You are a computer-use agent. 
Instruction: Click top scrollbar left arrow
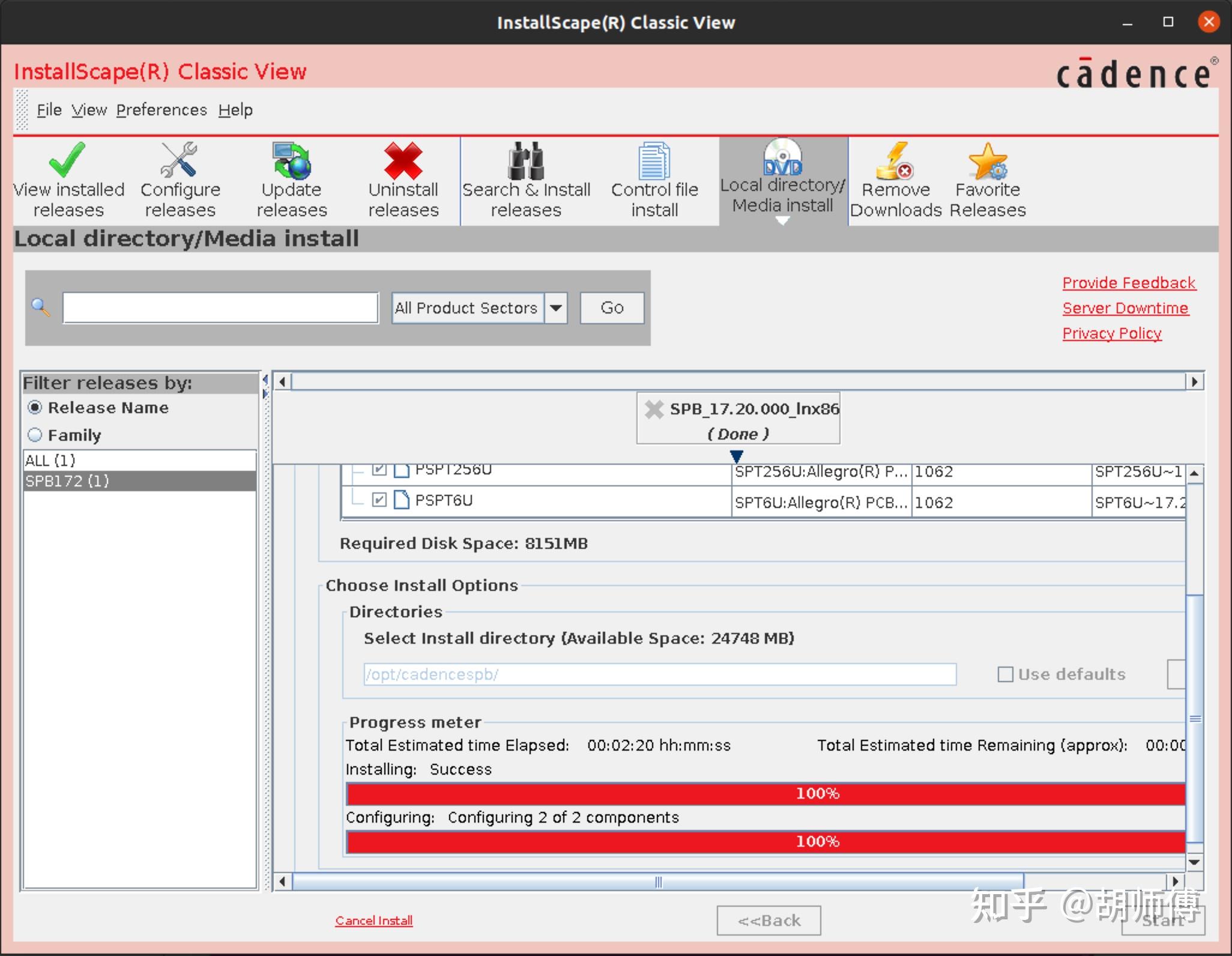[x=282, y=381]
